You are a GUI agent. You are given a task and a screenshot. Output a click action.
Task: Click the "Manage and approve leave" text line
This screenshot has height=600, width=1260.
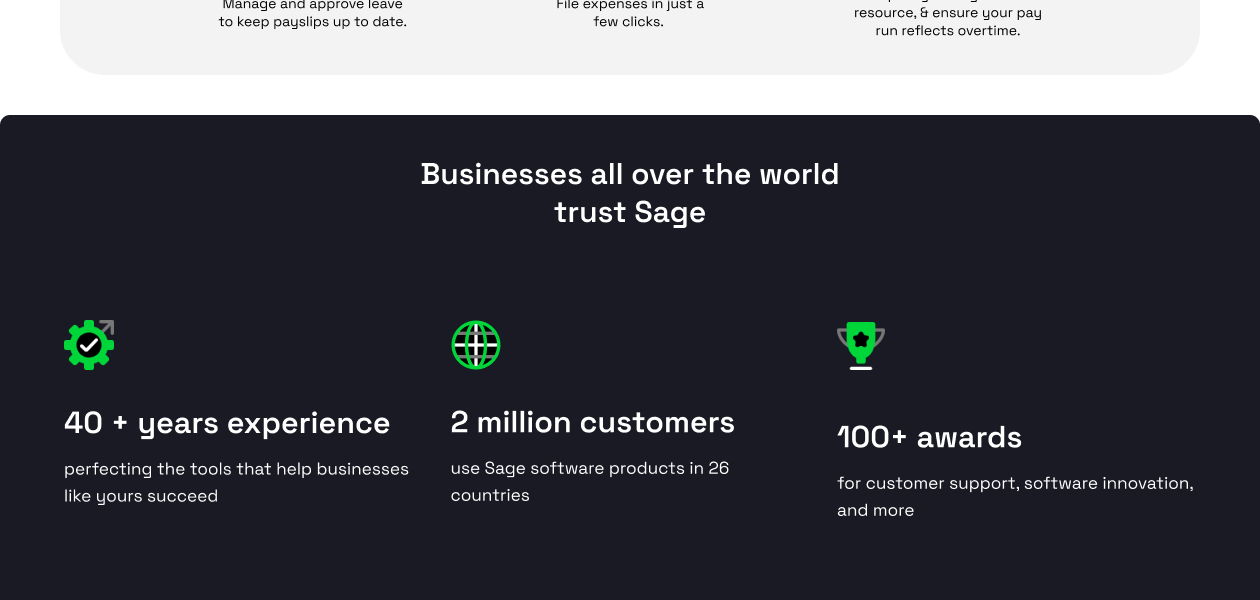[313, 5]
